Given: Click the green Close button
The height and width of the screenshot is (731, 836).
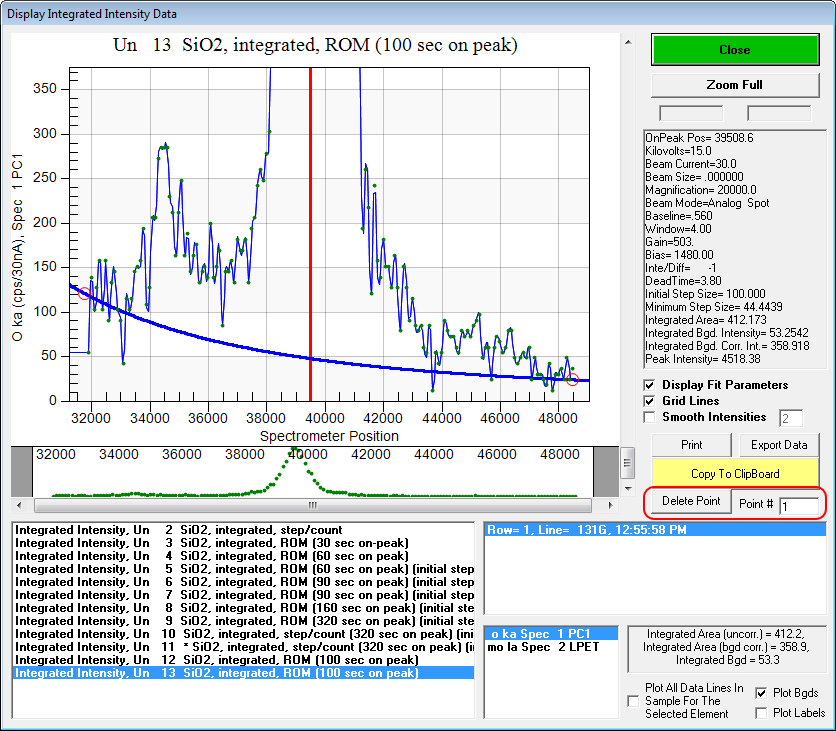Looking at the screenshot, I should click(x=734, y=50).
